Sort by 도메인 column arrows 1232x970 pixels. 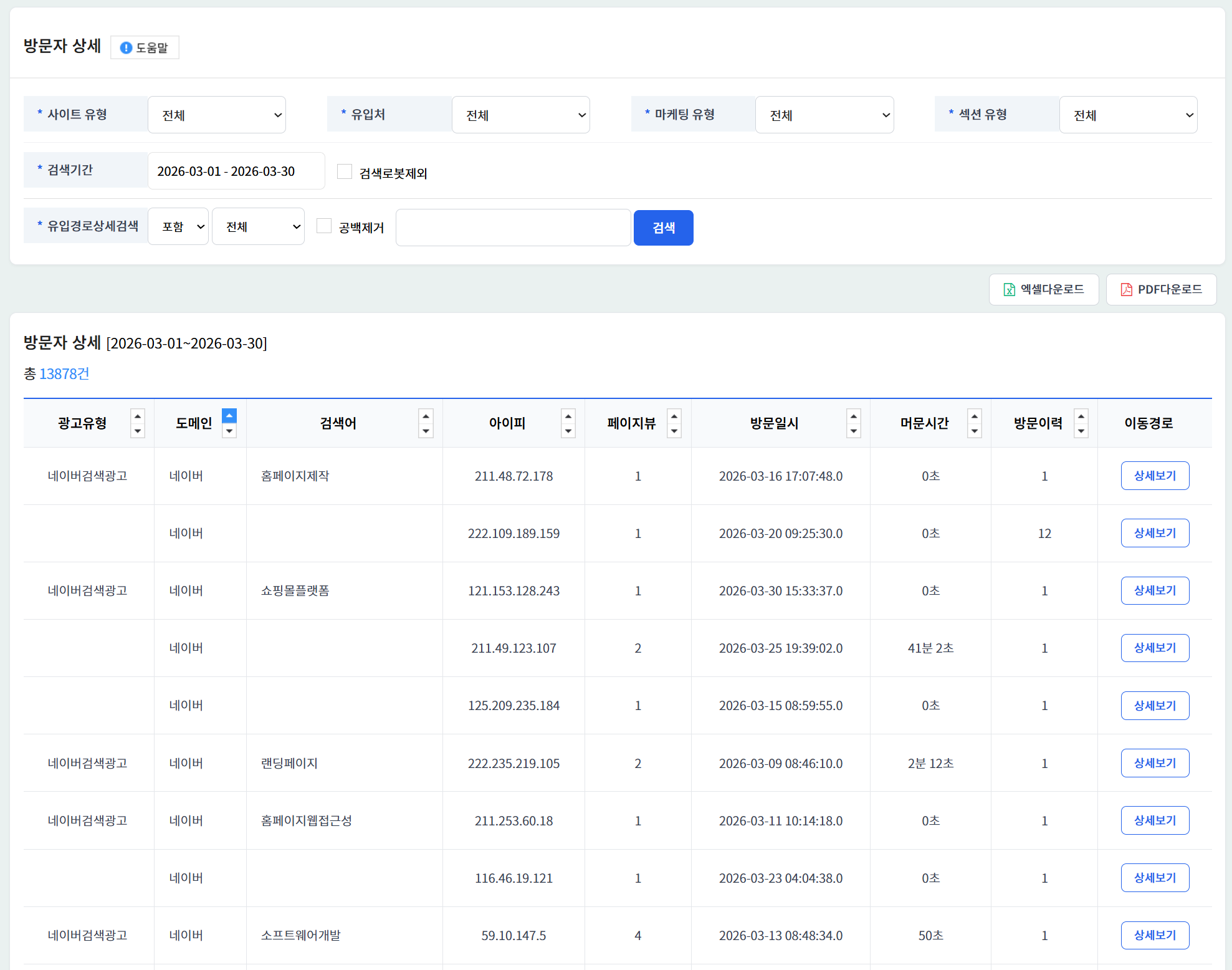[x=229, y=423]
